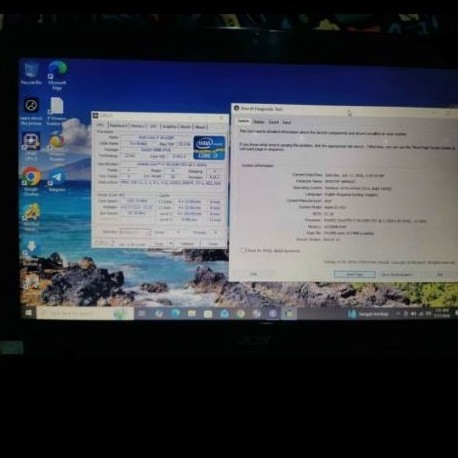Open the white document file on desktop
458x458 pixels.
tap(57, 111)
